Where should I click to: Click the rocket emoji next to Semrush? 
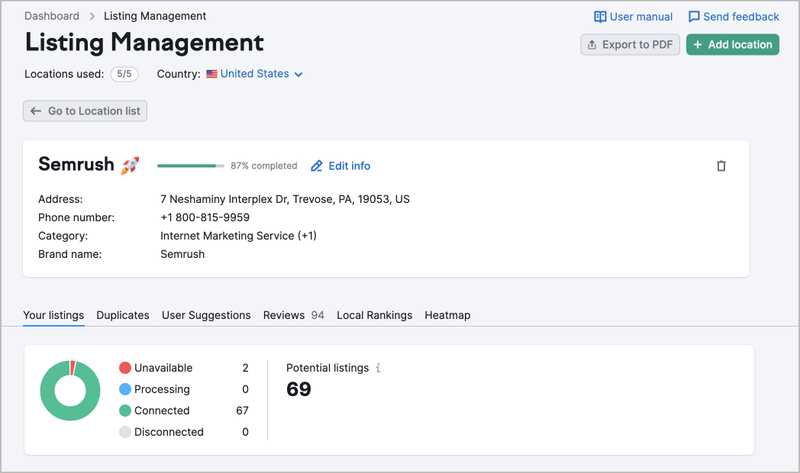pos(130,165)
